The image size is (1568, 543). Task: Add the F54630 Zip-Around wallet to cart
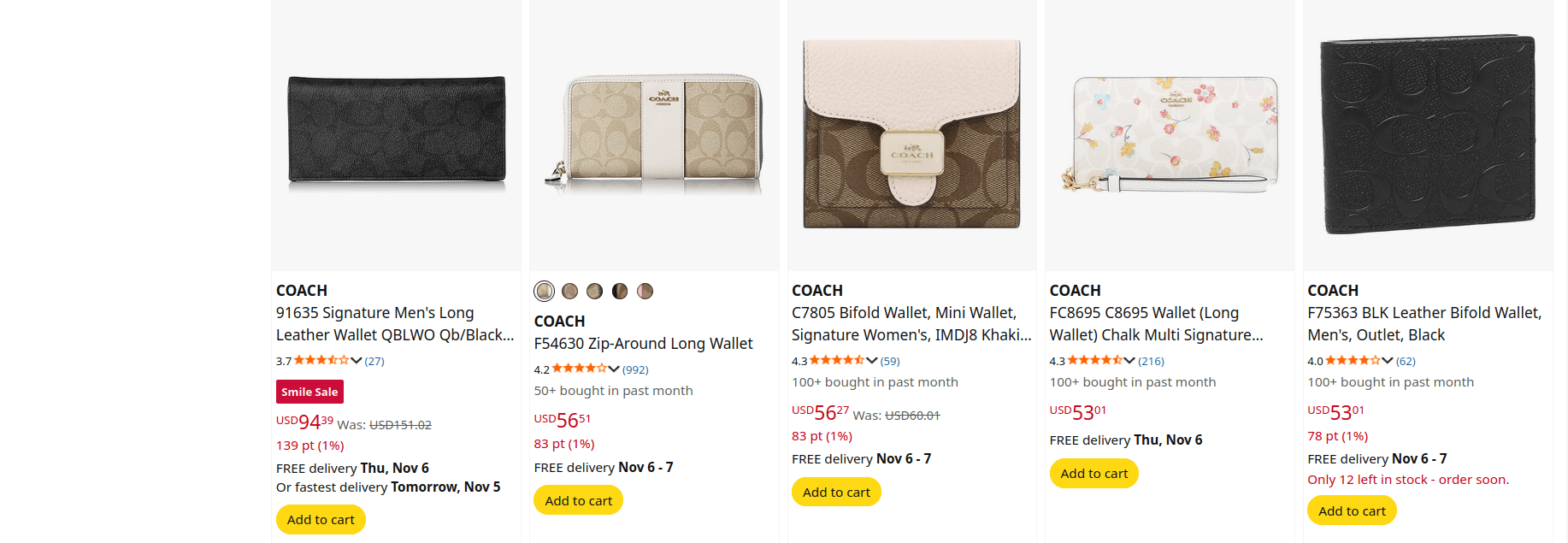[578, 500]
